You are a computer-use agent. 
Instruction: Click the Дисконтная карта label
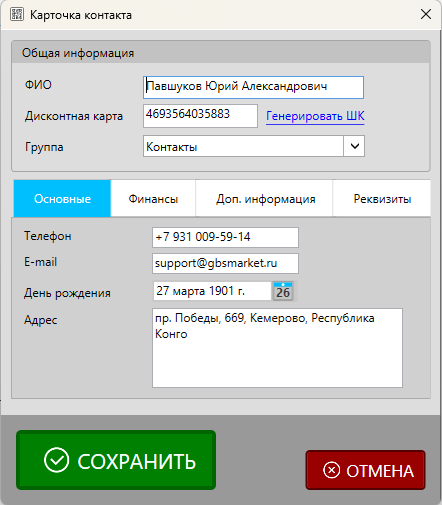tap(74, 116)
